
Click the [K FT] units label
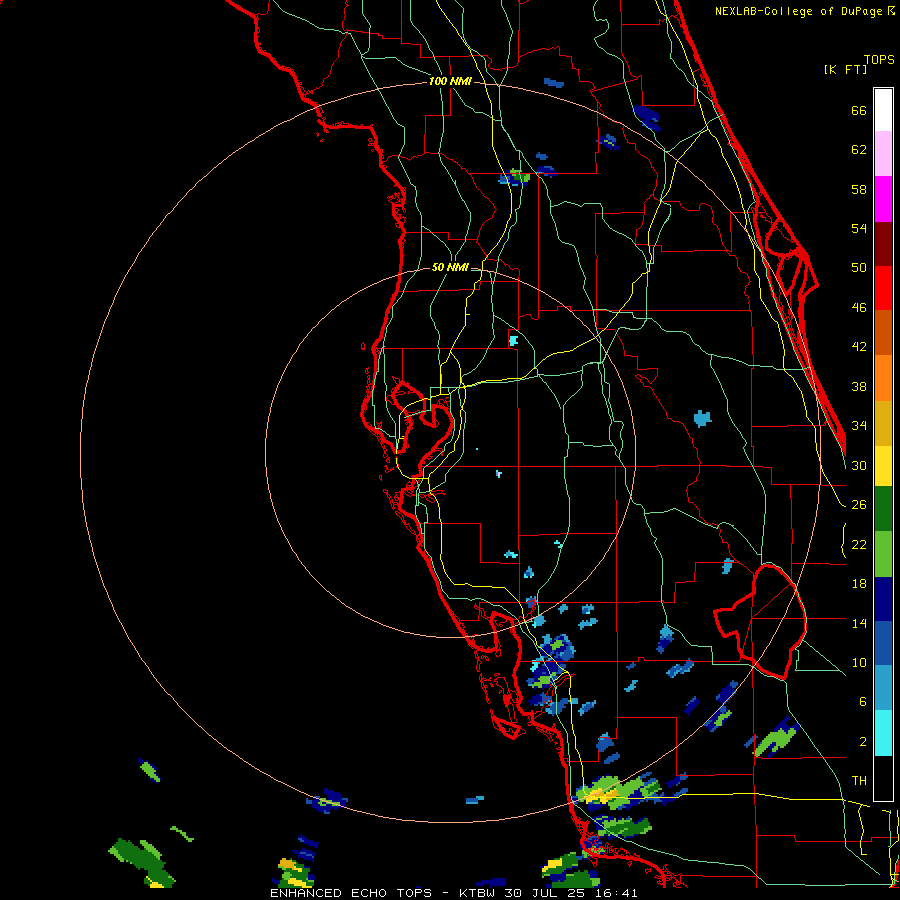coord(845,70)
